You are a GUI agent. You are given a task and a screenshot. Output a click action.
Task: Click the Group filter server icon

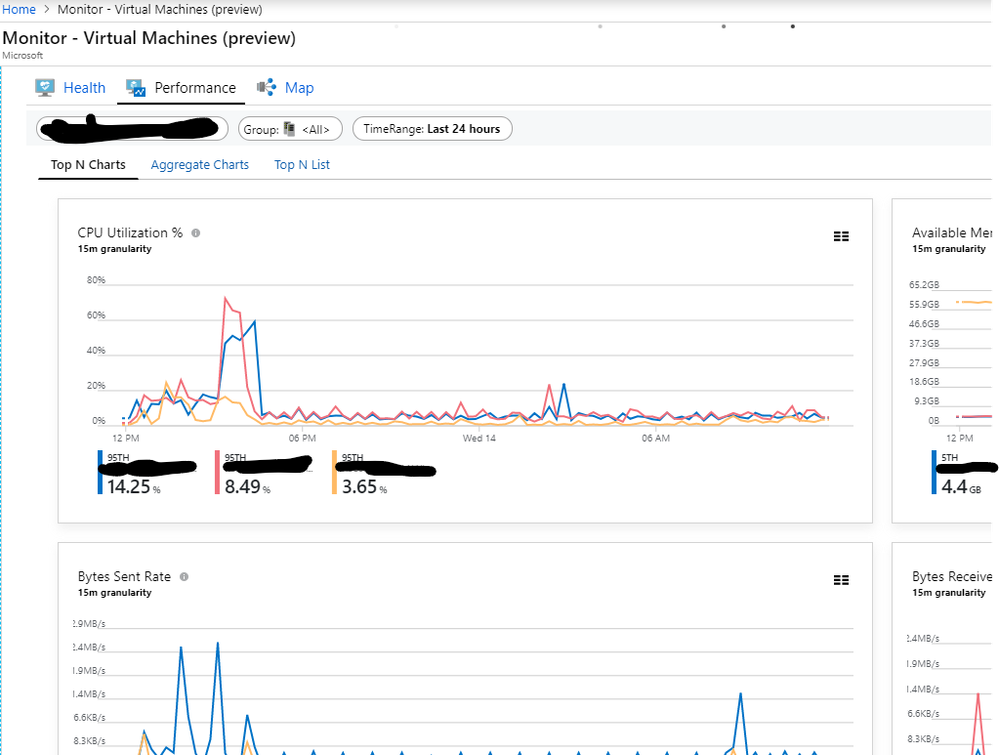pyautogui.click(x=289, y=129)
